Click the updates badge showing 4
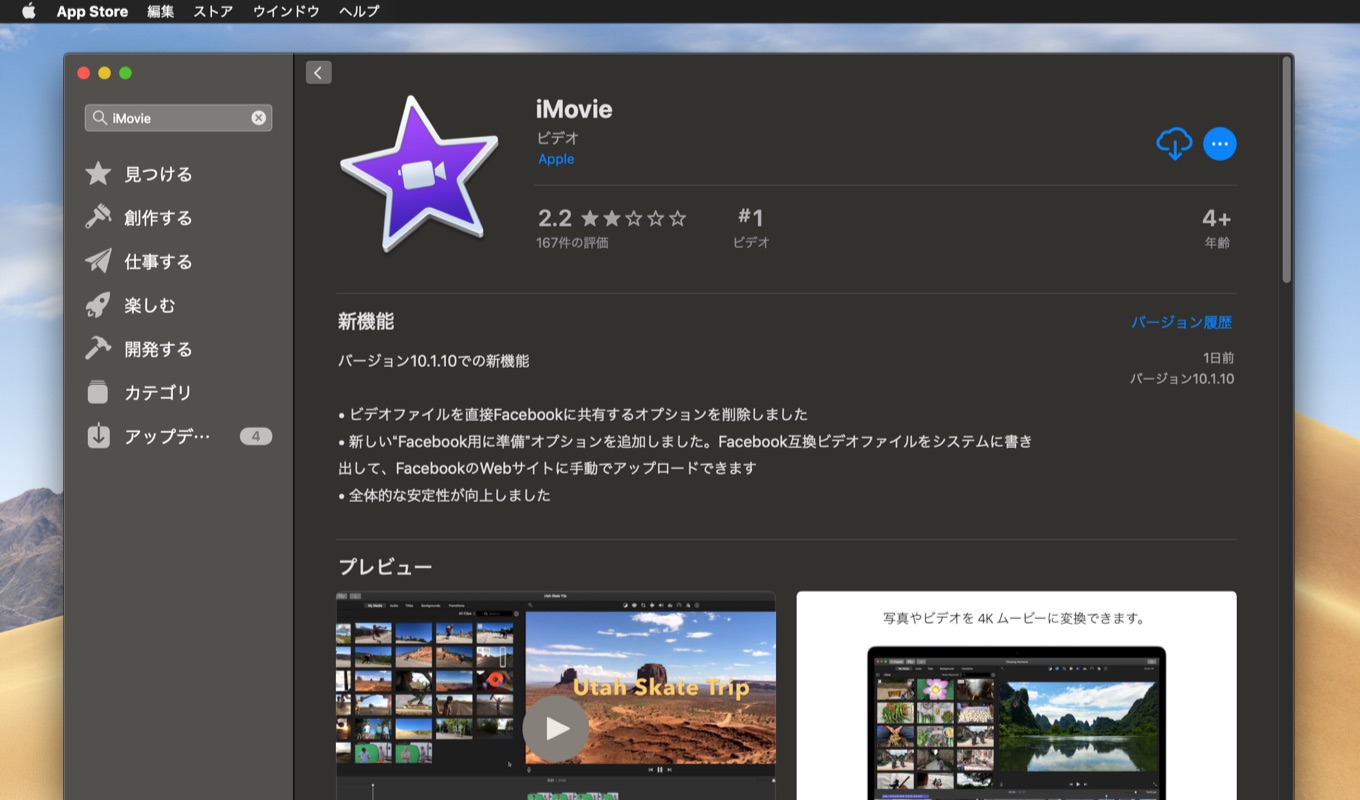This screenshot has width=1360, height=800. (256, 436)
